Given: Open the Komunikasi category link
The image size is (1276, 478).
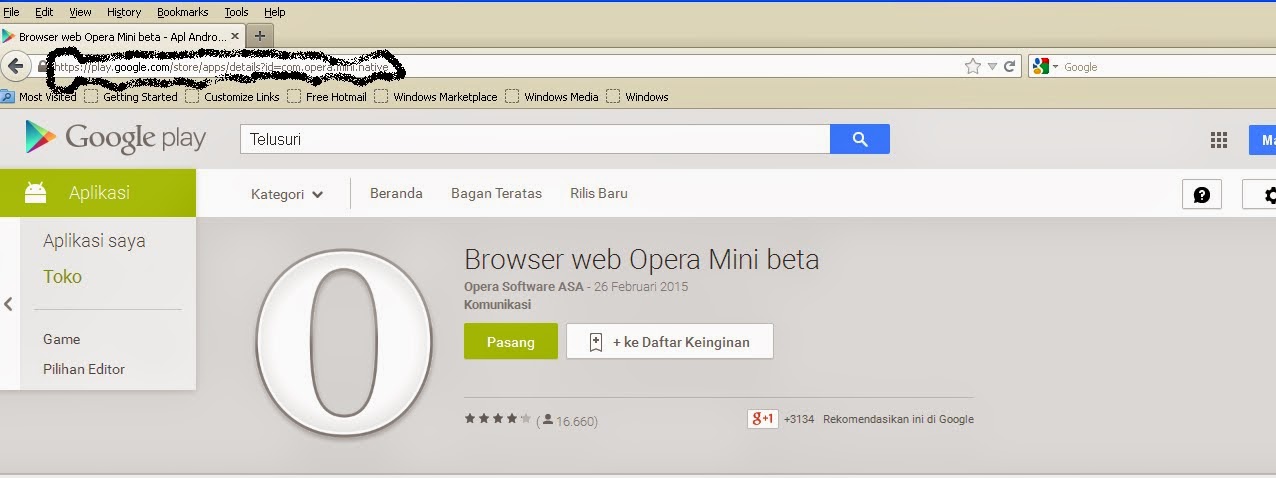Looking at the screenshot, I should point(498,304).
